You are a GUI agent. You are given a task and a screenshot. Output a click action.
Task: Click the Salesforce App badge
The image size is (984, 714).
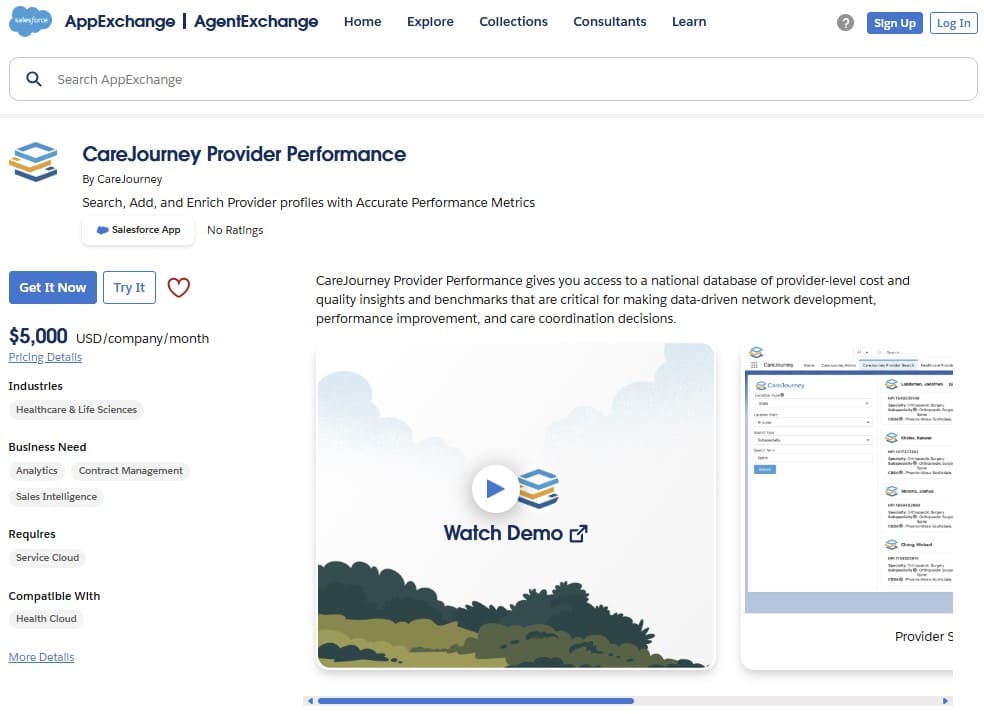138,230
